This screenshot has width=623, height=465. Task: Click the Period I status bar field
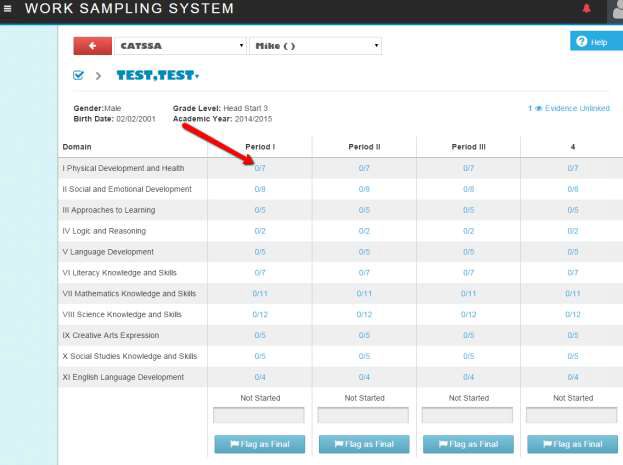(x=259, y=415)
